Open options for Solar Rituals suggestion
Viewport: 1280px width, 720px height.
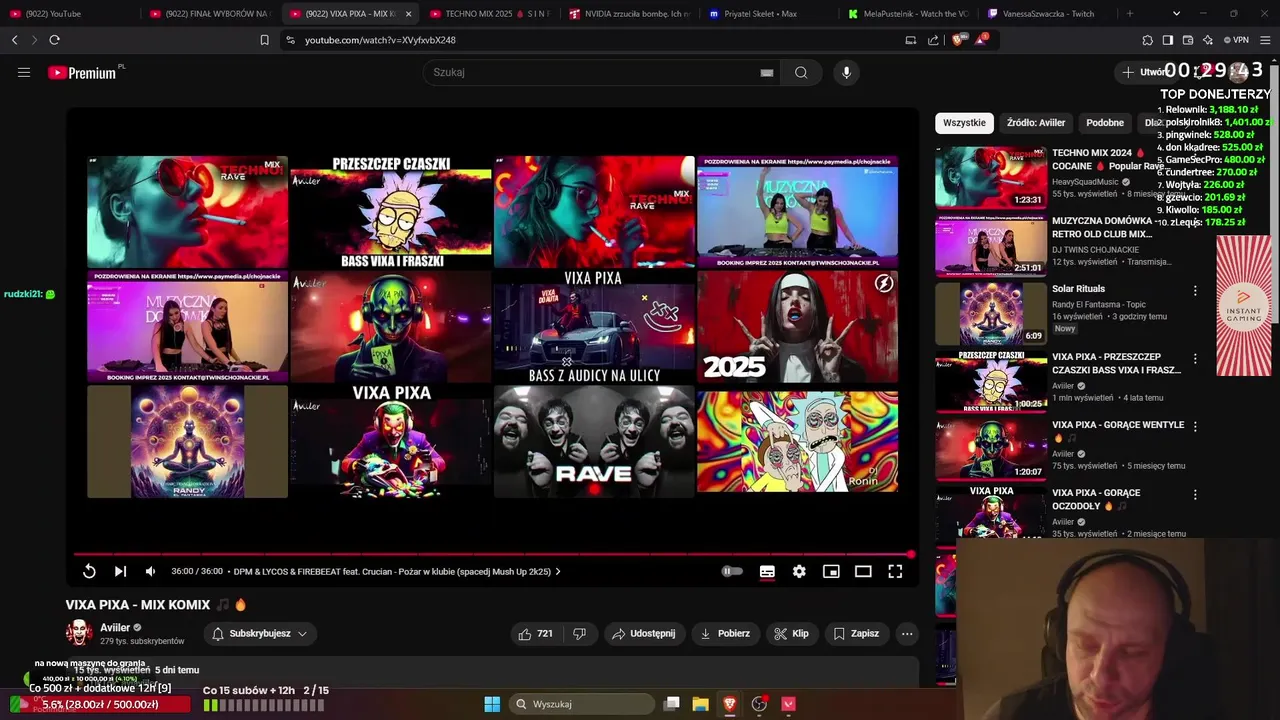coord(1195,290)
